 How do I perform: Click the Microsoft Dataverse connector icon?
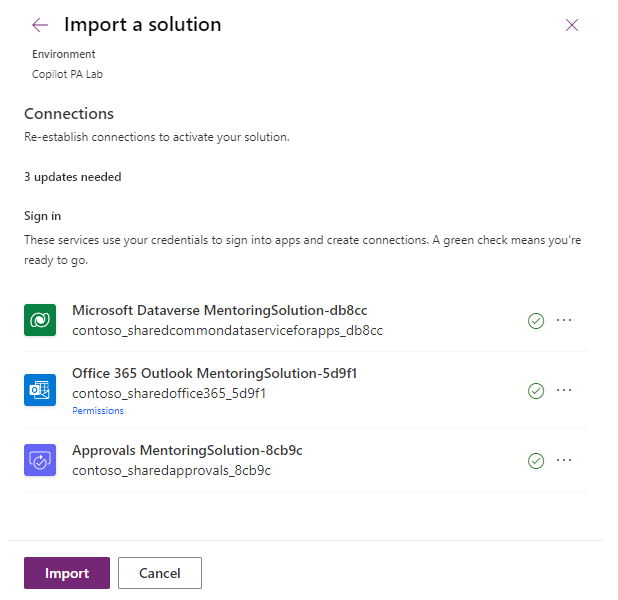point(40,320)
